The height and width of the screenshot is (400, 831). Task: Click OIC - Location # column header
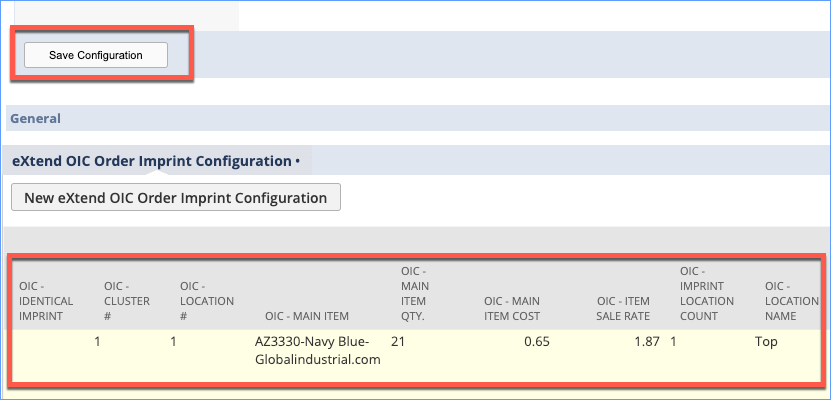pos(207,301)
